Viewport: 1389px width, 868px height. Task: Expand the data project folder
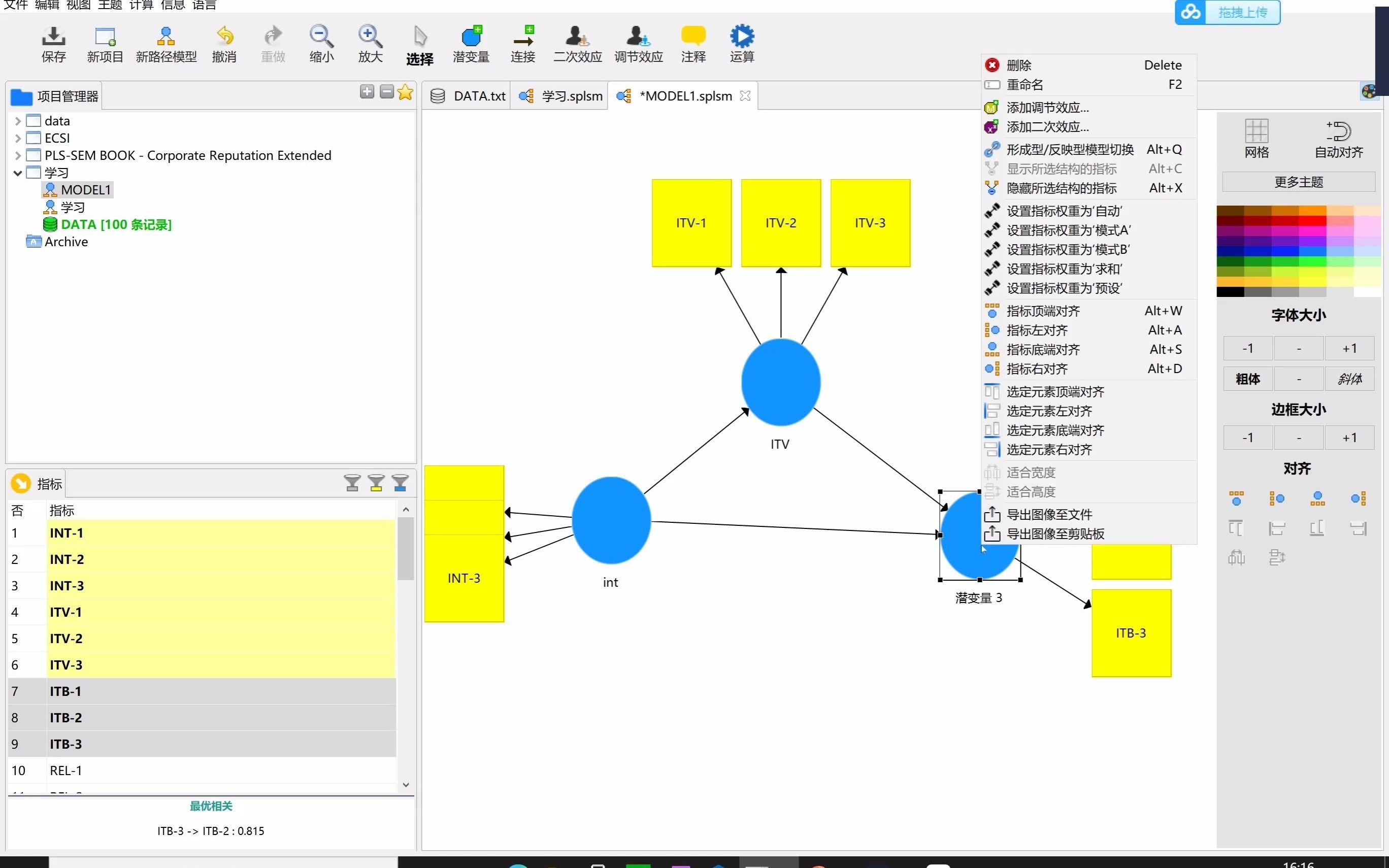tap(18, 121)
